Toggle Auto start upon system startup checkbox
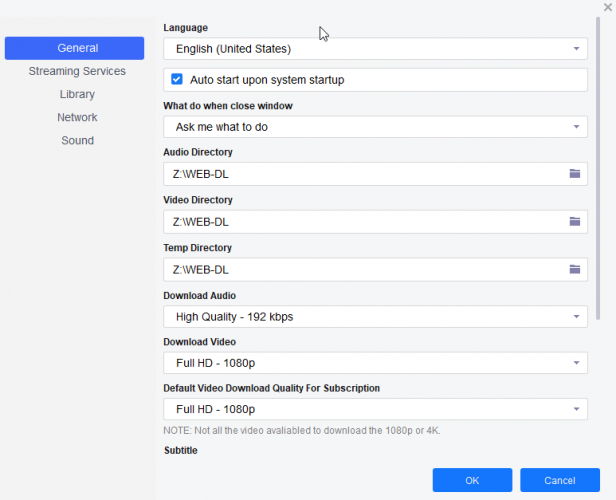 pos(177,79)
